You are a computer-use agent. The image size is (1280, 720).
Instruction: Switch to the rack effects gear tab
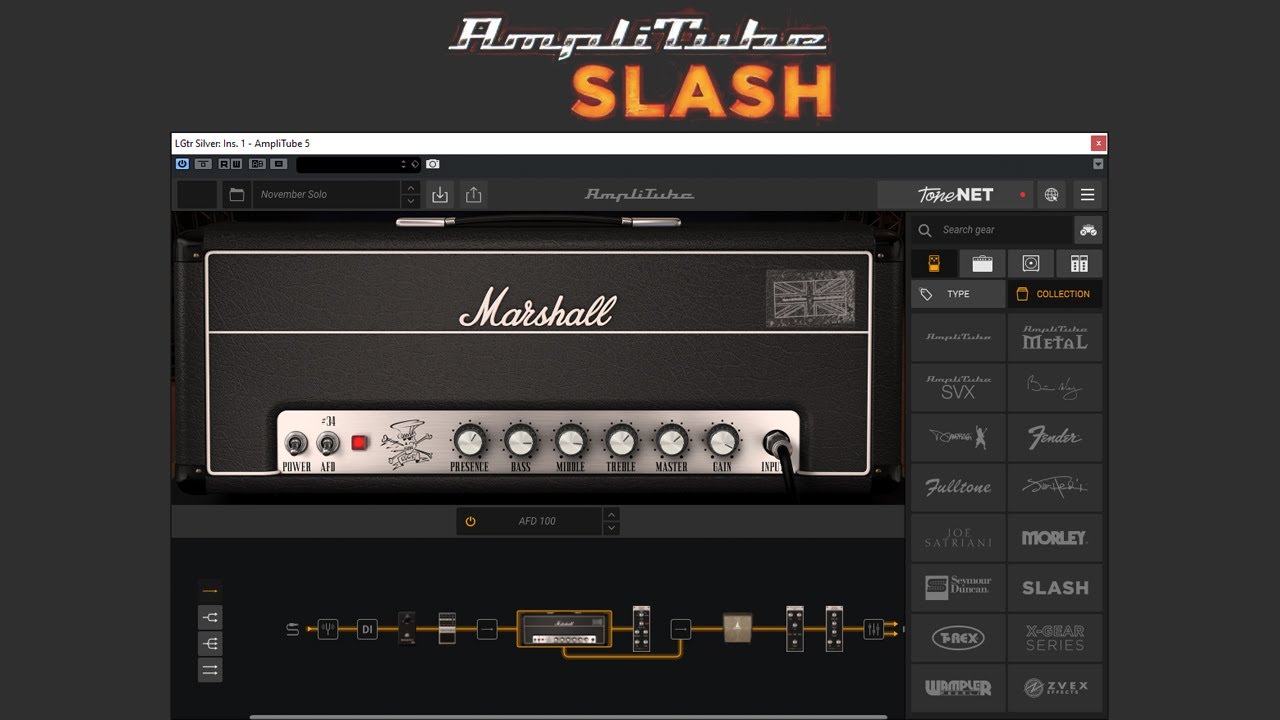pyautogui.click(x=1079, y=264)
